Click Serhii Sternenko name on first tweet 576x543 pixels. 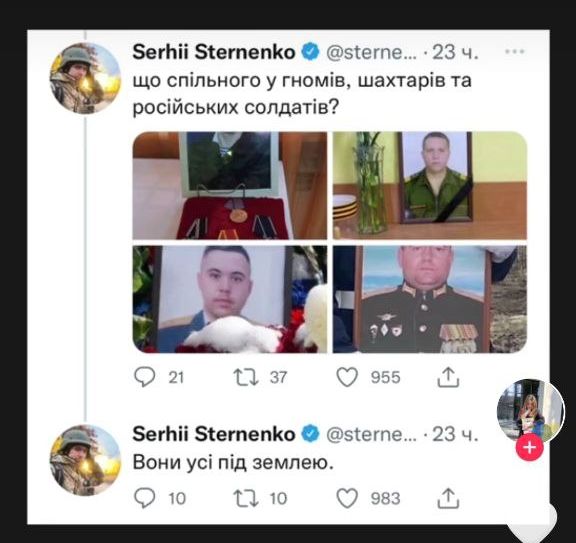click(214, 52)
